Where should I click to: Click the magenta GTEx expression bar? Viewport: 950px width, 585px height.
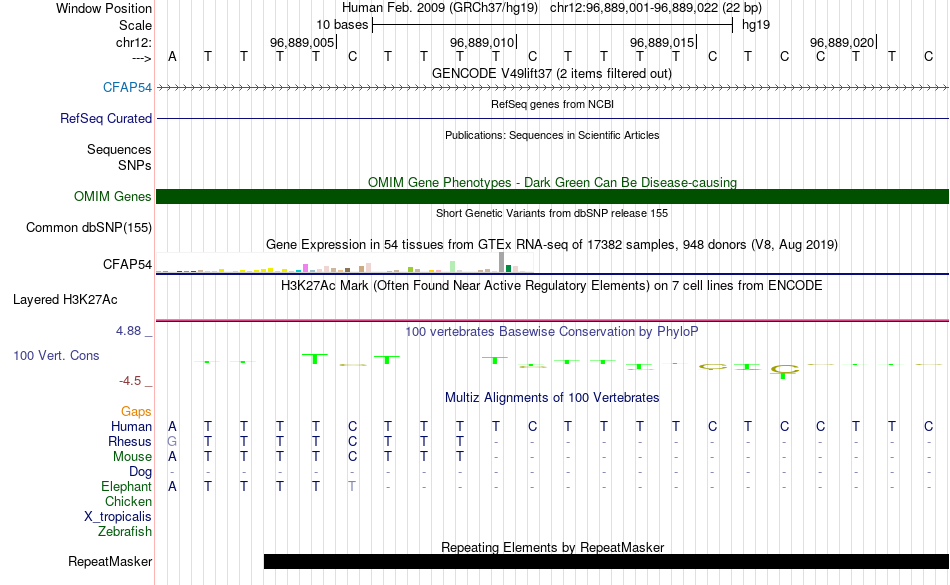coord(306,268)
